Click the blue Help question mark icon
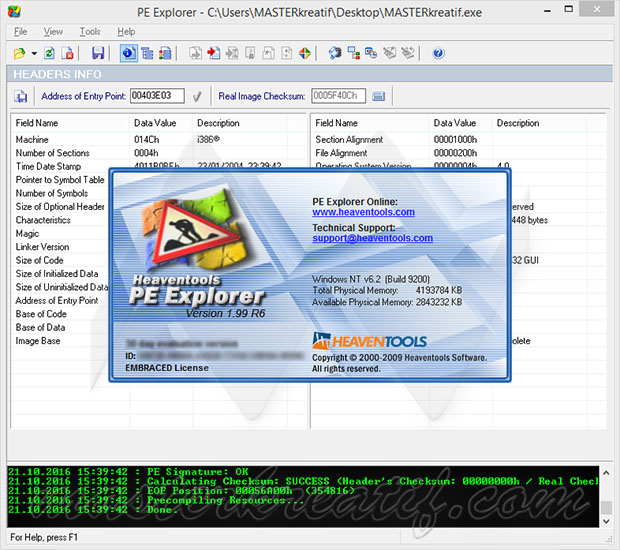This screenshot has height=550, width=620. pos(438,53)
